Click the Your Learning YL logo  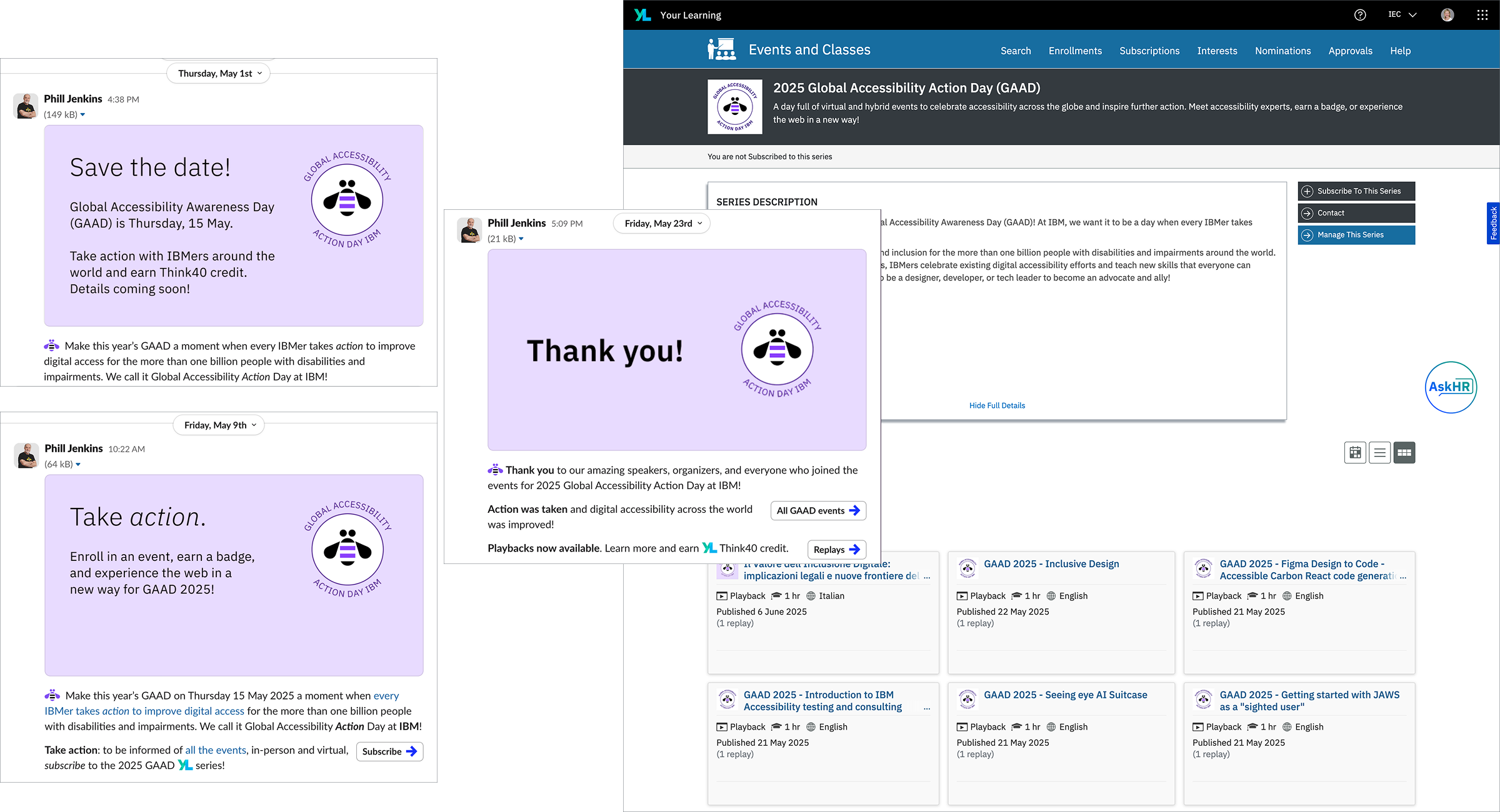[642, 14]
